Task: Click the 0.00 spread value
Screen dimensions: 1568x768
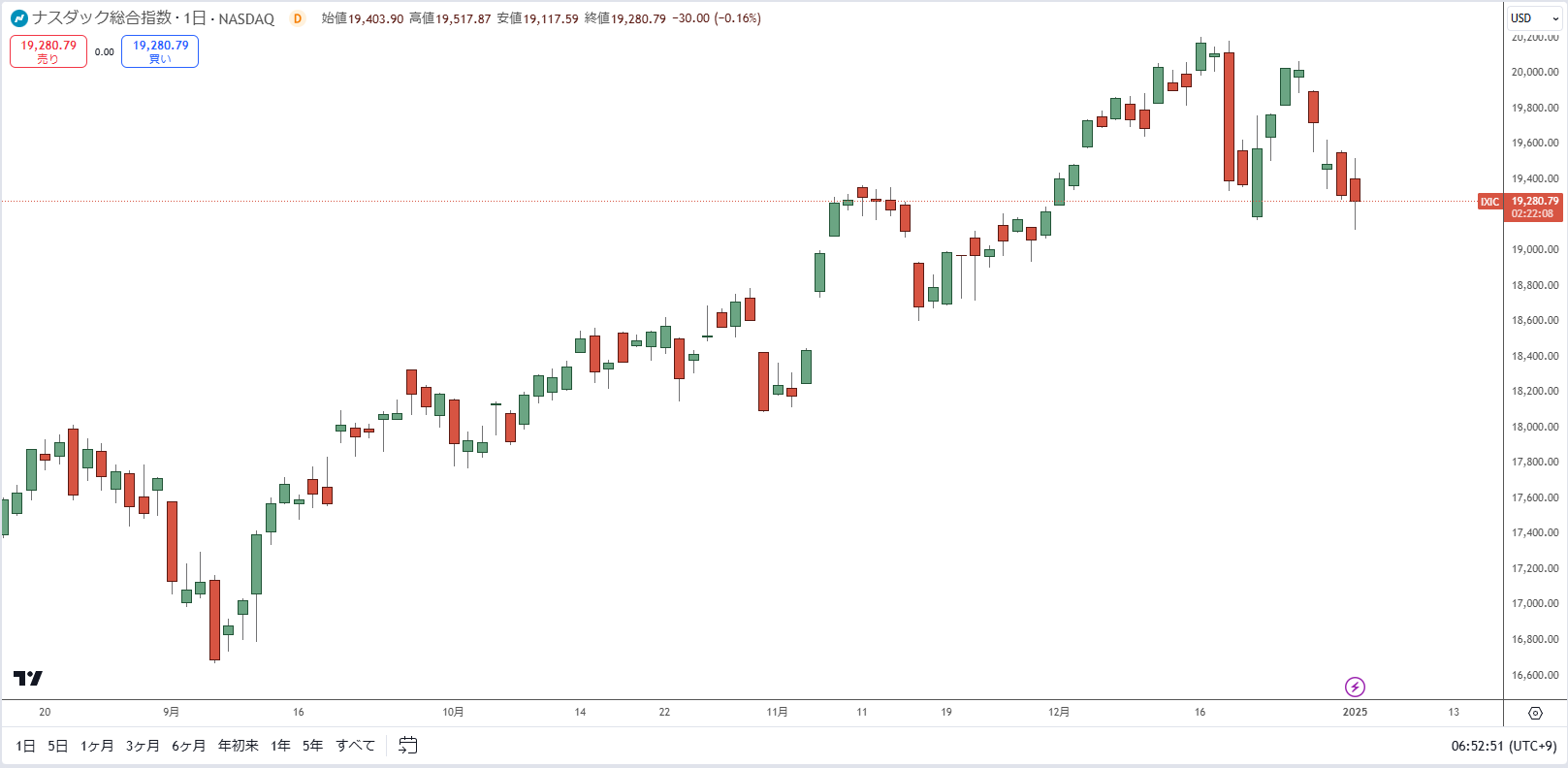Action: 105,52
